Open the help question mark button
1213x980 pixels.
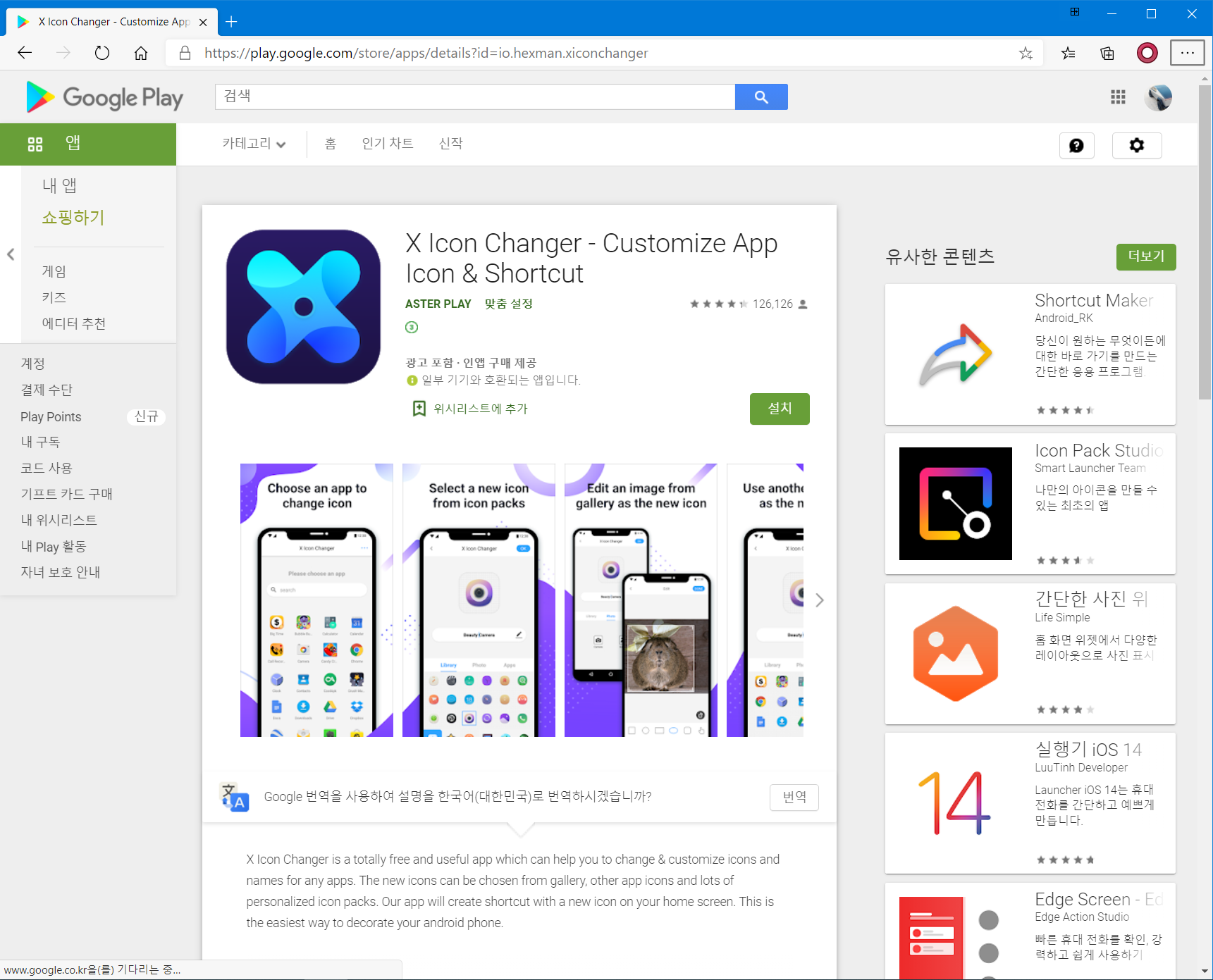pyautogui.click(x=1076, y=145)
